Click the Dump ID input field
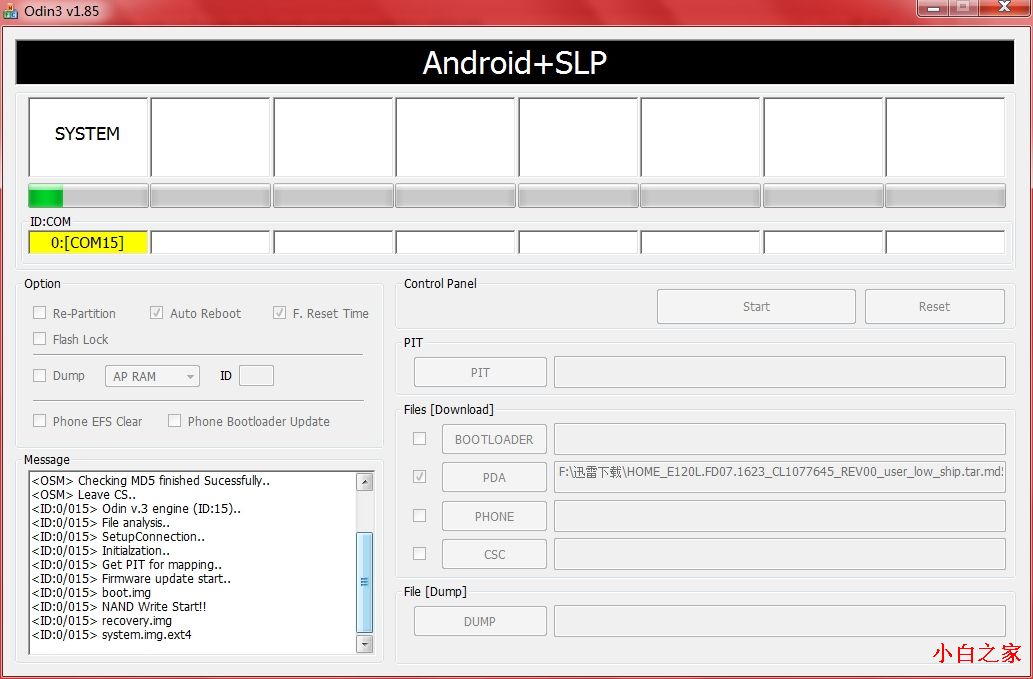The width and height of the screenshot is (1033, 679). click(x=256, y=376)
